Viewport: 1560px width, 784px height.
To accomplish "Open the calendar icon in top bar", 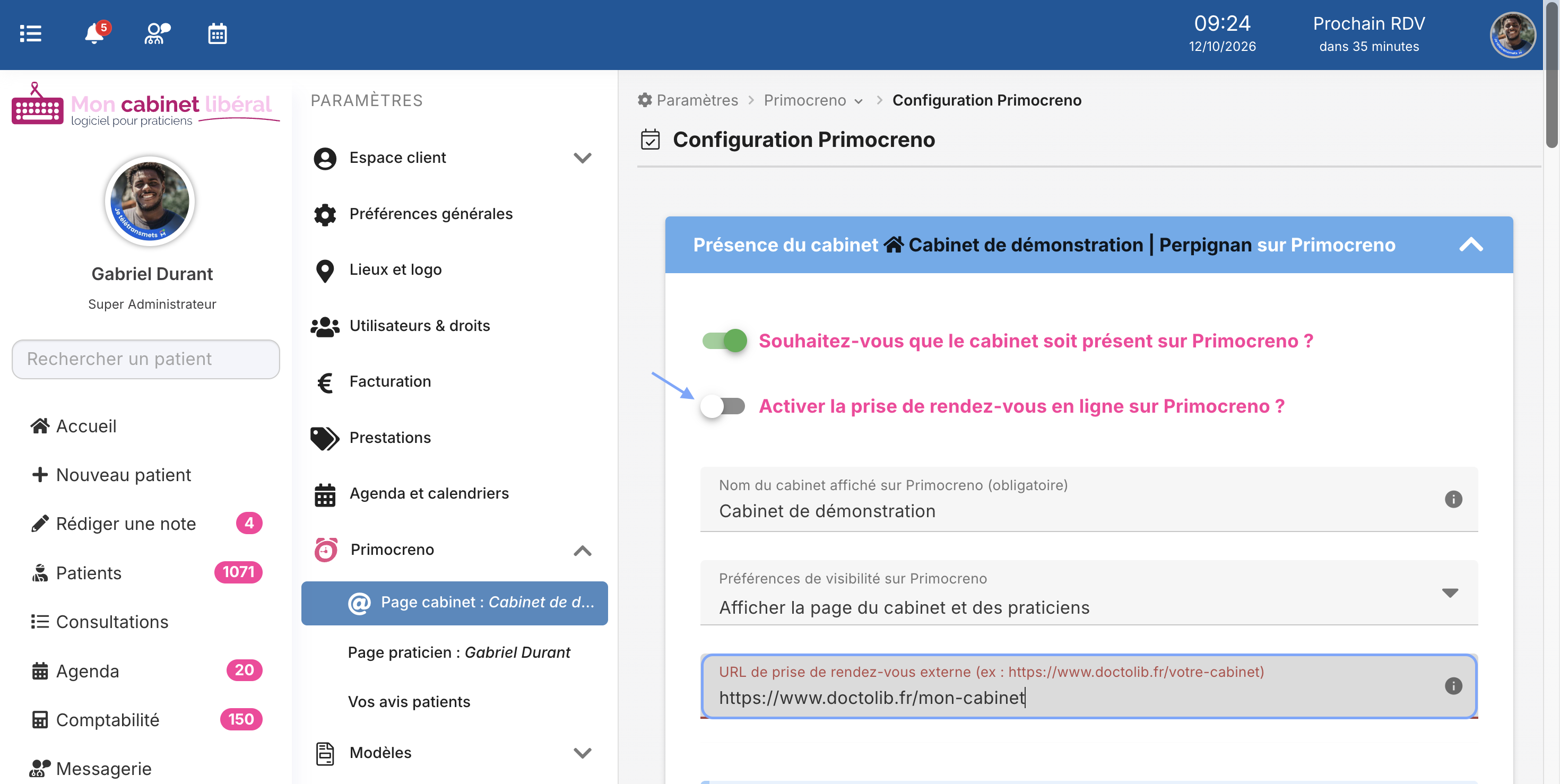I will tap(218, 33).
